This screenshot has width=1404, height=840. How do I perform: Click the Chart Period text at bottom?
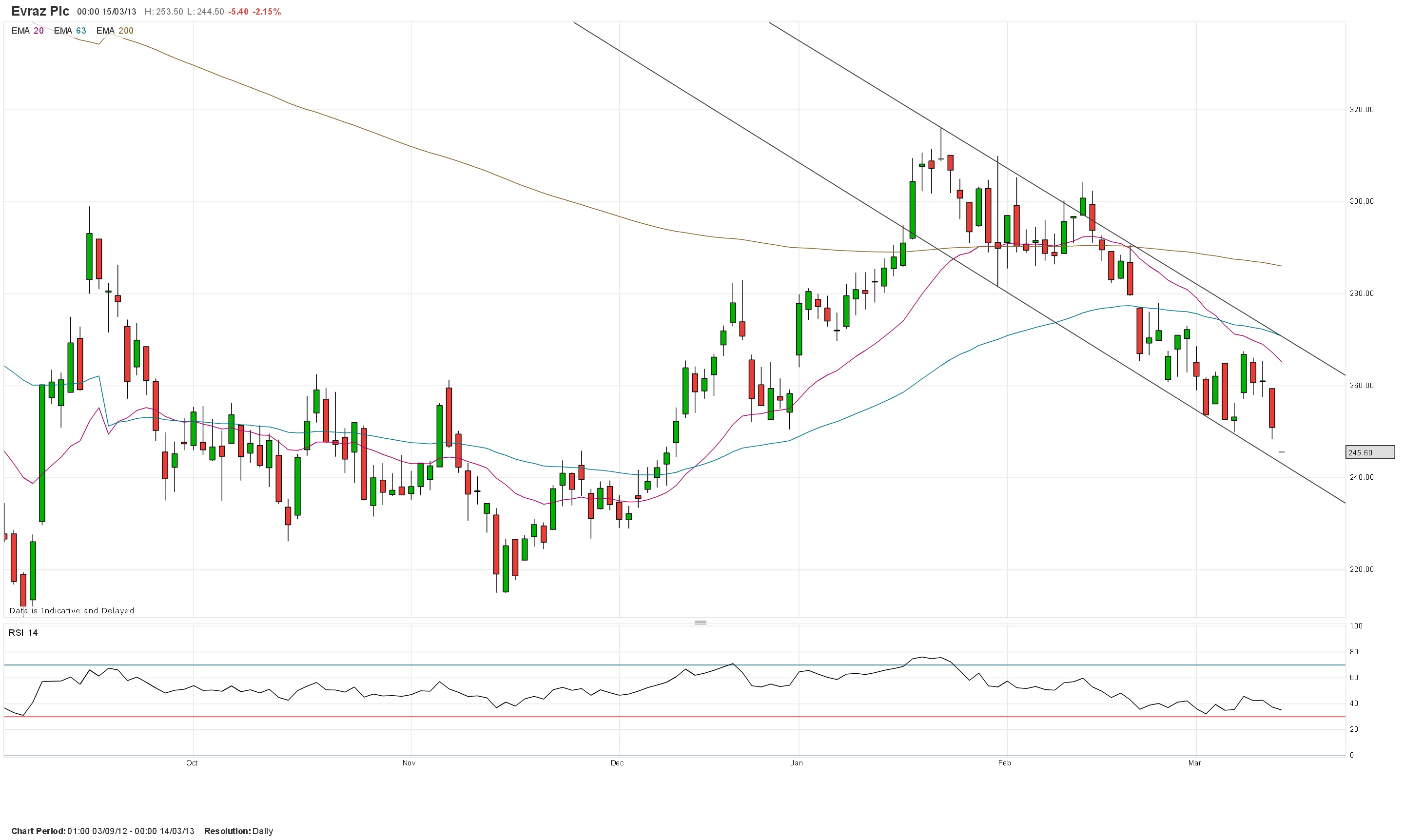click(x=102, y=831)
